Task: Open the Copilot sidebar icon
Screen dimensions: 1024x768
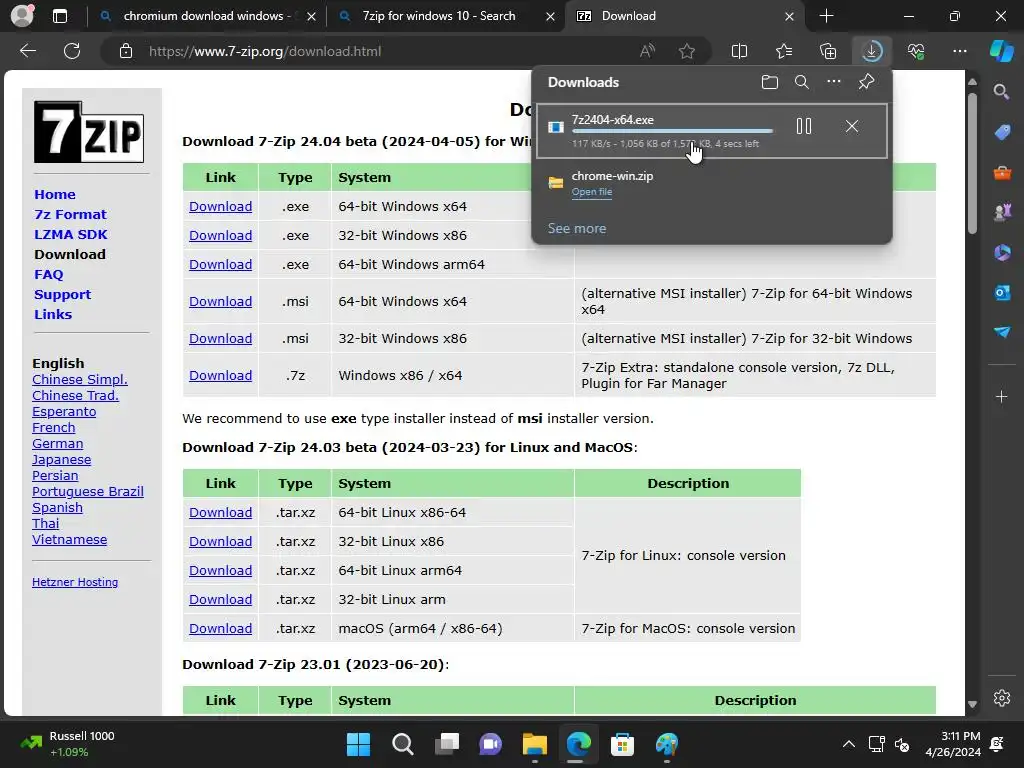Action: click(x=1001, y=51)
